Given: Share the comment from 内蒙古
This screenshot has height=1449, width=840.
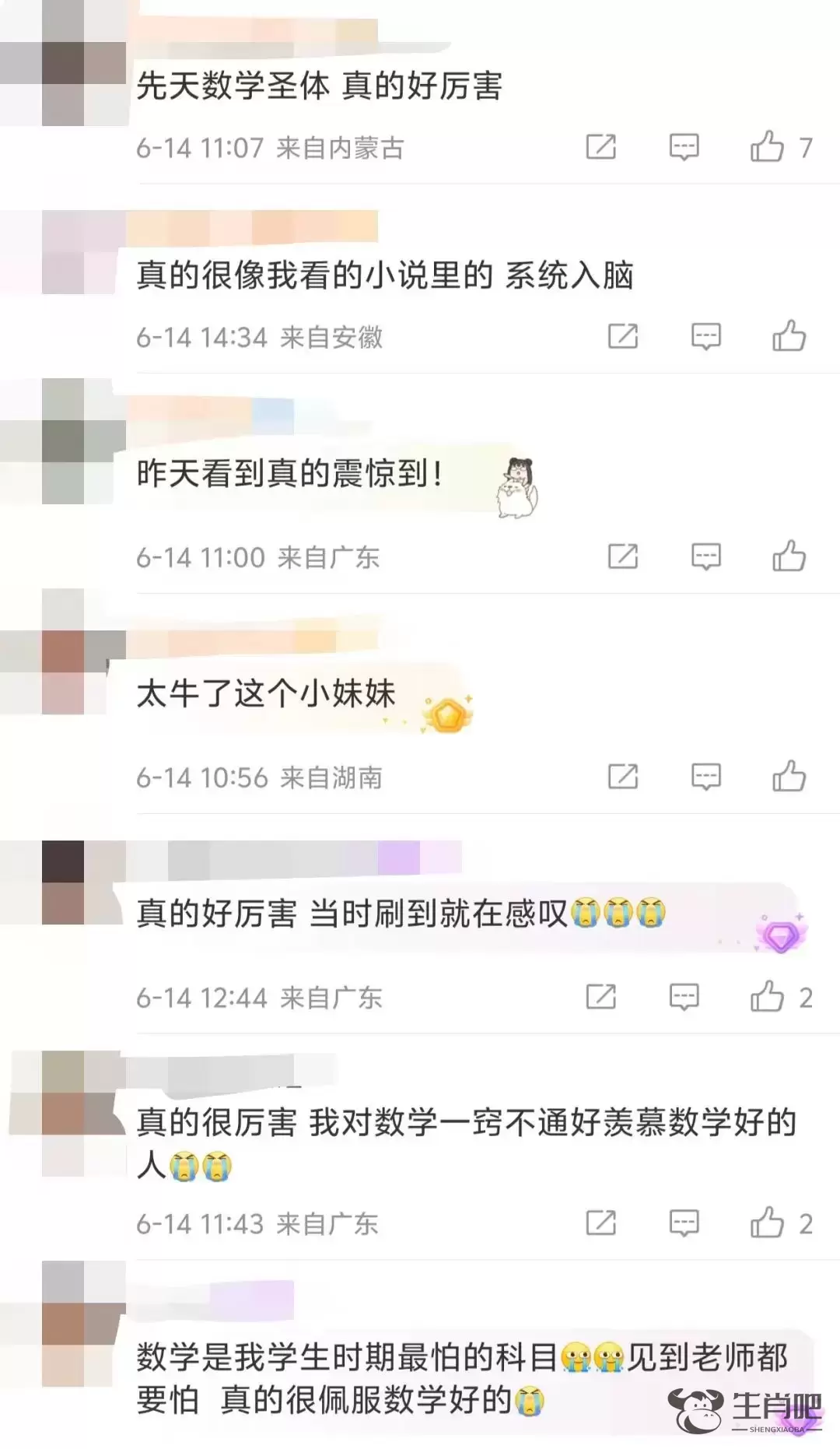Looking at the screenshot, I should [x=600, y=146].
